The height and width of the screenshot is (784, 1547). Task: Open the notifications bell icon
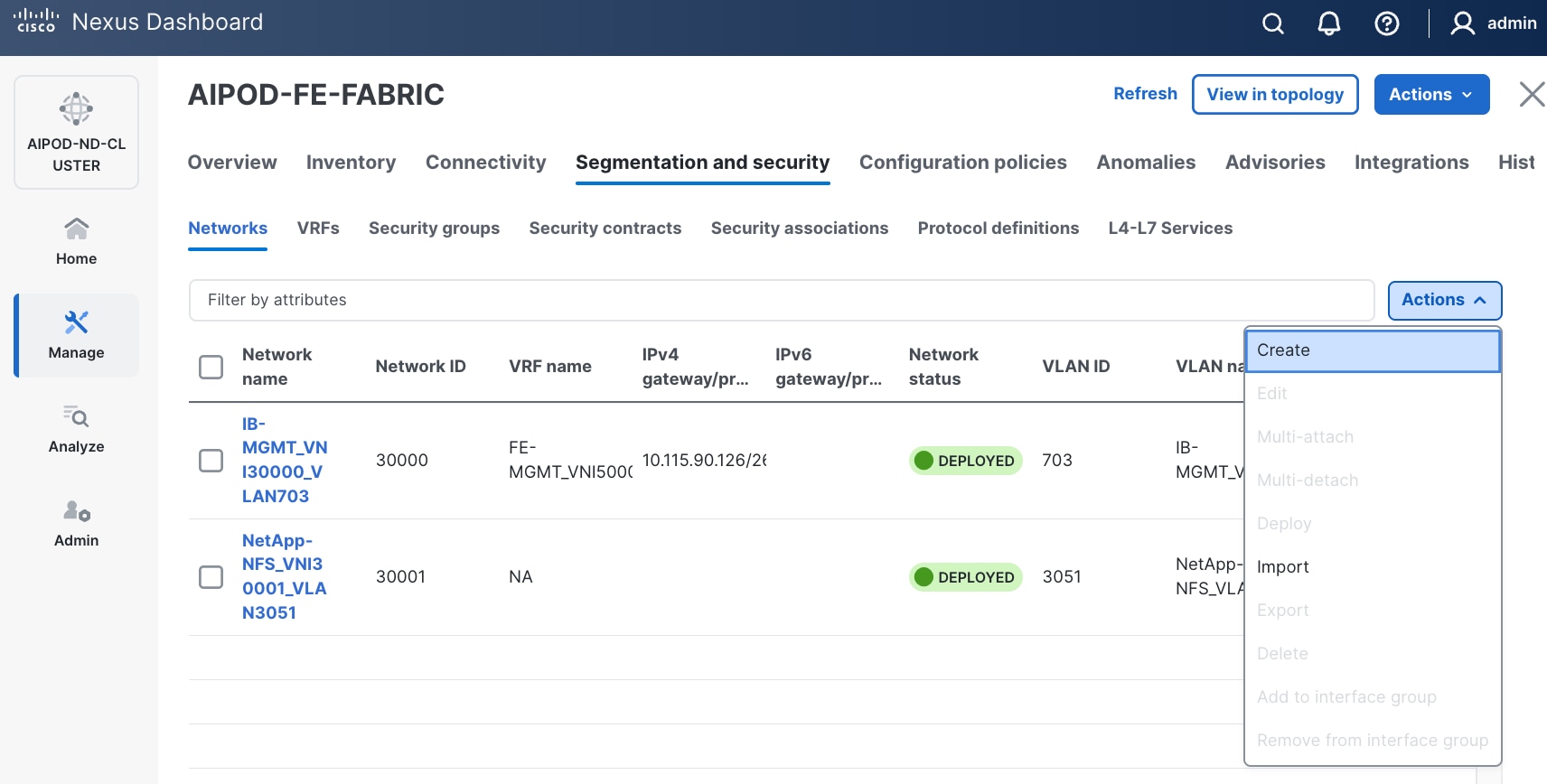[x=1328, y=23]
